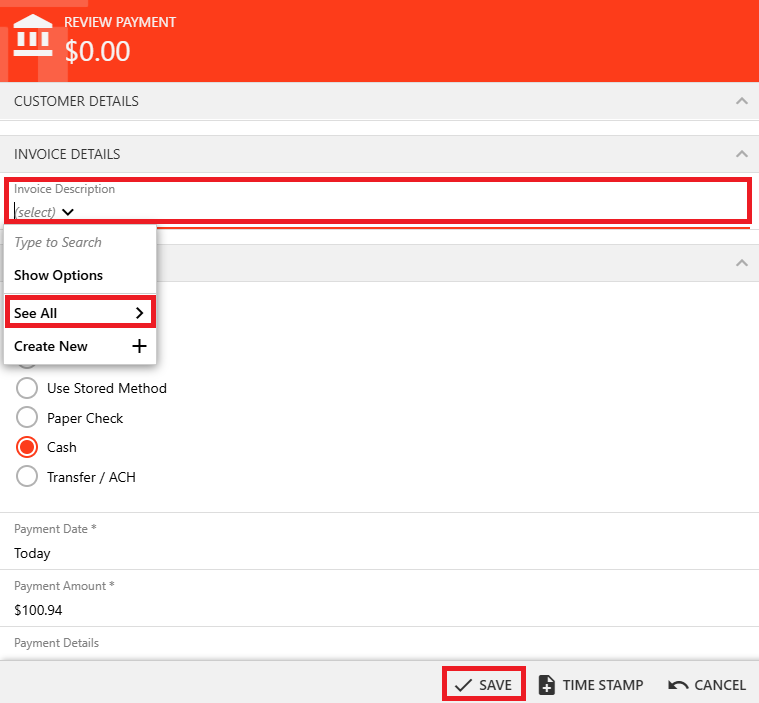Click the checkmark icon beside Save
The height and width of the screenshot is (703, 759).
click(463, 685)
